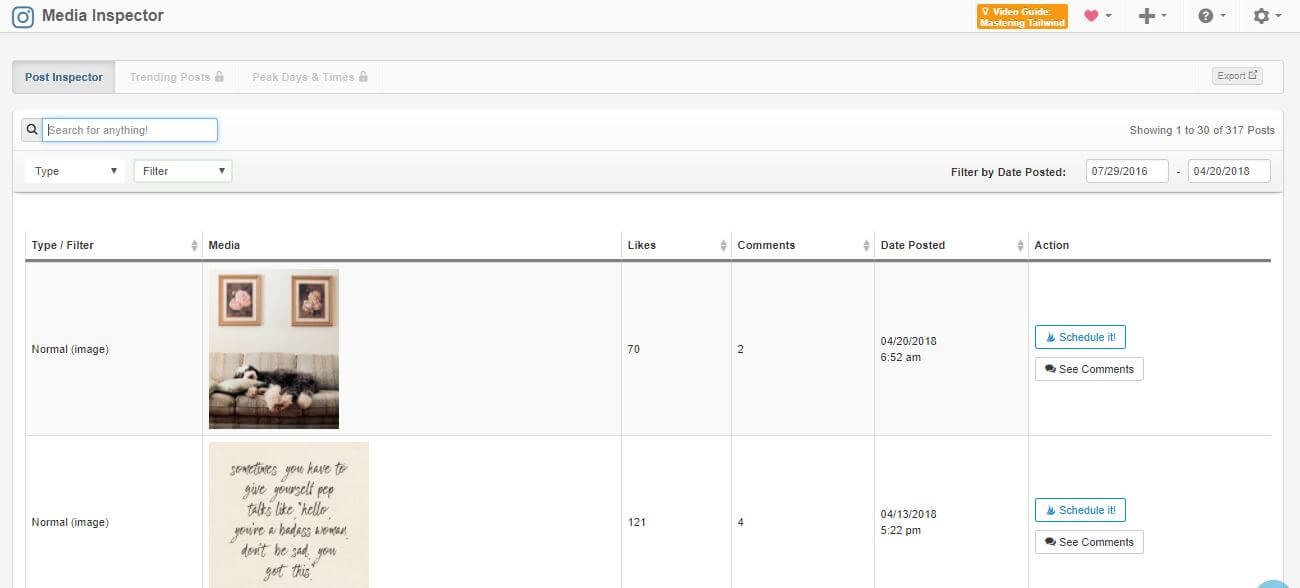Select the locked Trending Posts tab
The image size is (1300, 588).
[177, 77]
